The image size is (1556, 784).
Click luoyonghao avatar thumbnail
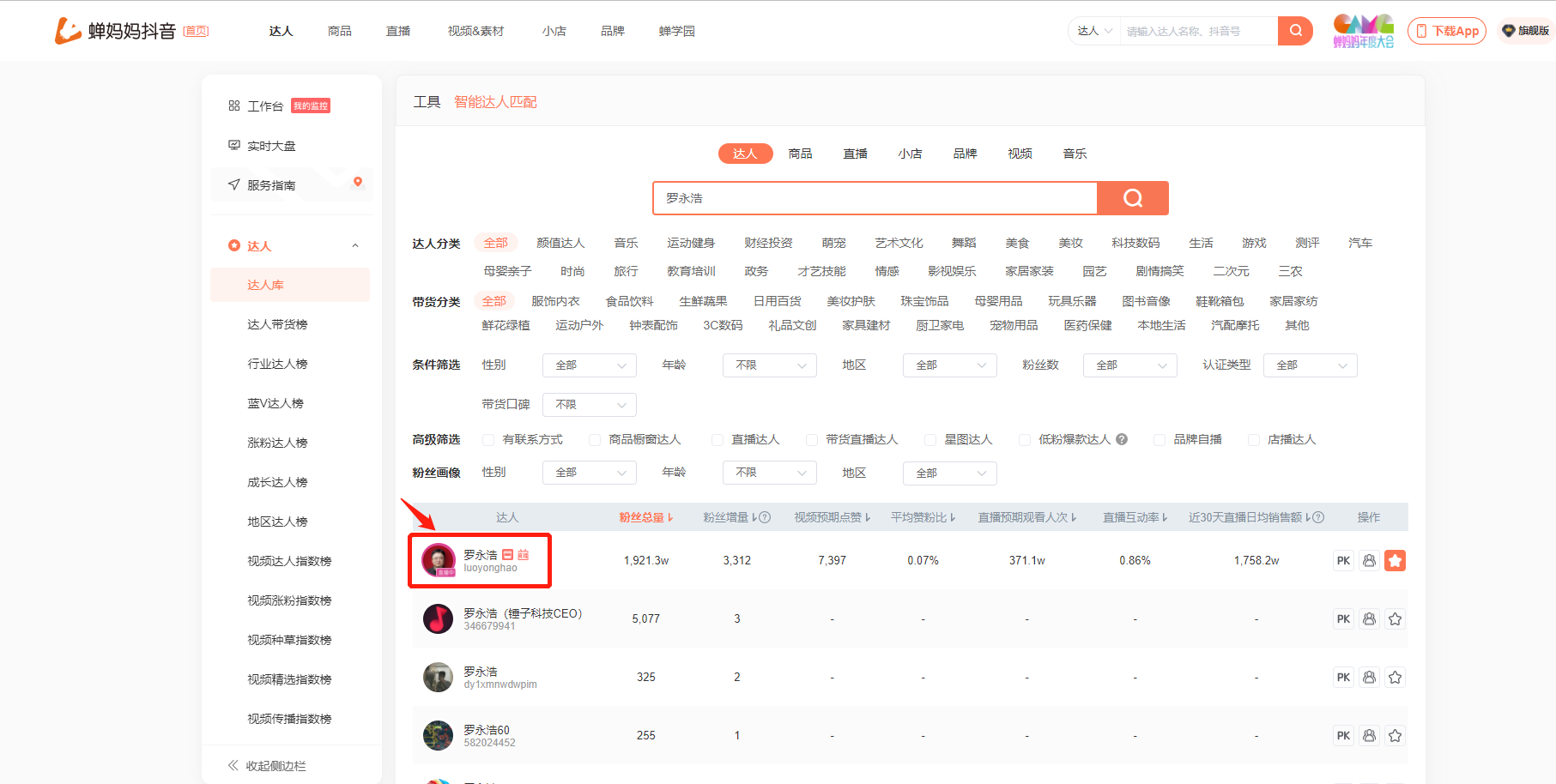click(439, 560)
